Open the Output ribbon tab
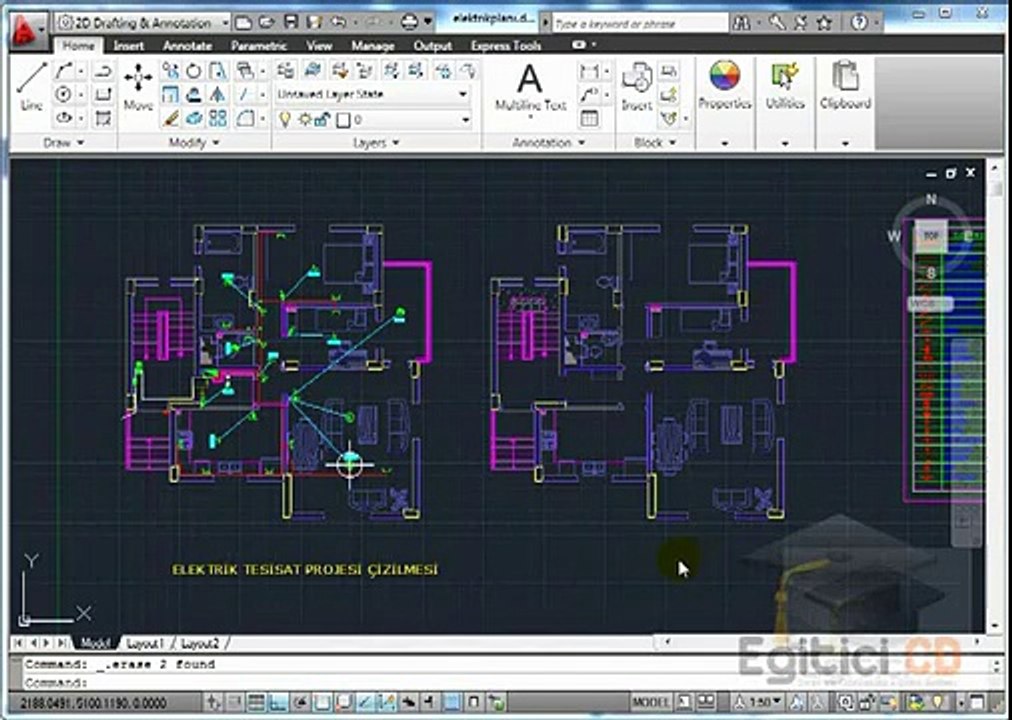The width and height of the screenshot is (1012, 720). pos(432,46)
